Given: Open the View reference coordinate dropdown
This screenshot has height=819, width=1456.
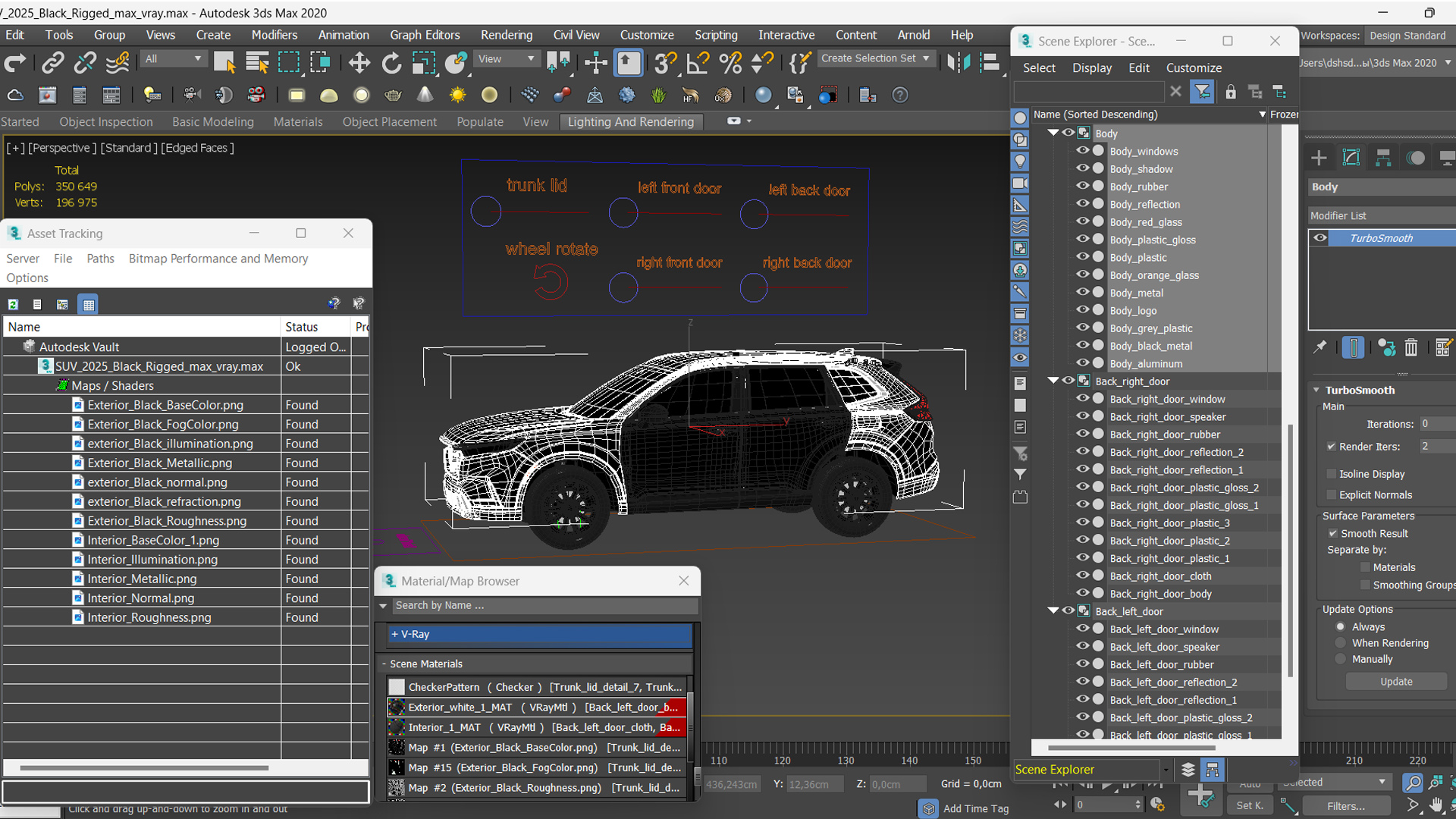Looking at the screenshot, I should [x=506, y=58].
